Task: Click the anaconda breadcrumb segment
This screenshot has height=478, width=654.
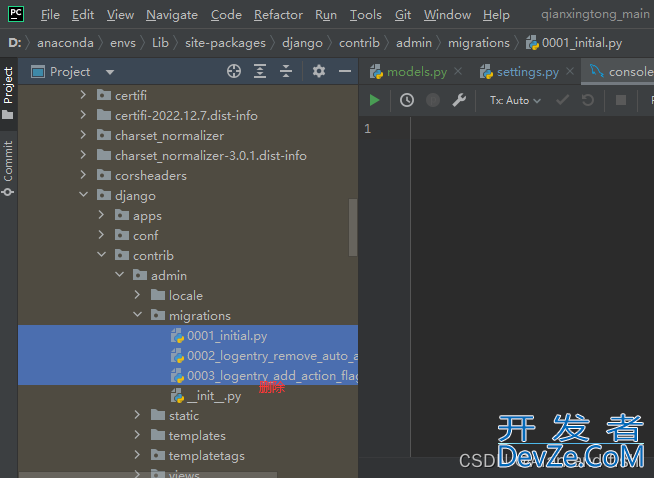Action: pos(65,43)
